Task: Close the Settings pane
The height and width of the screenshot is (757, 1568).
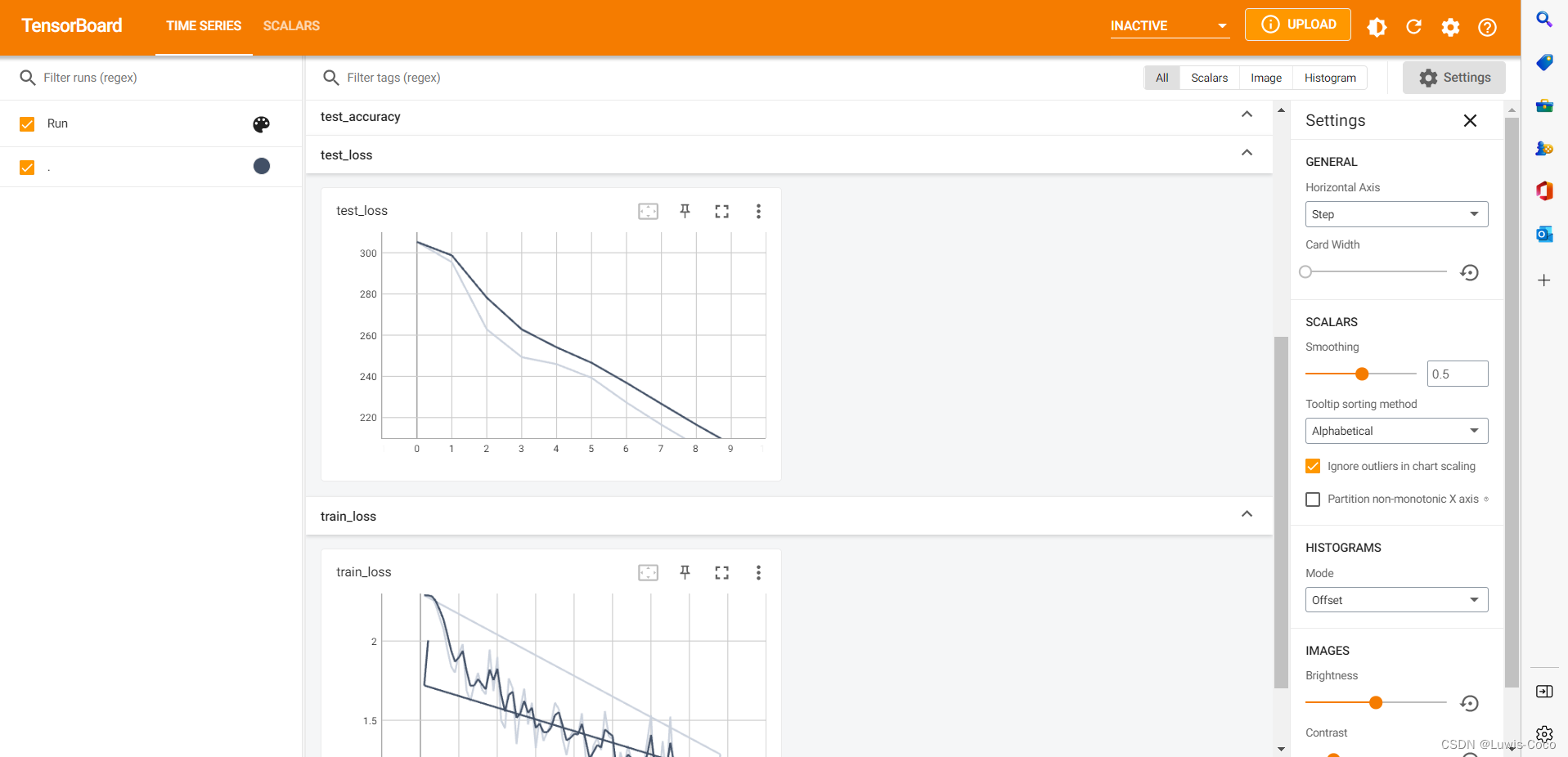Action: [1470, 121]
